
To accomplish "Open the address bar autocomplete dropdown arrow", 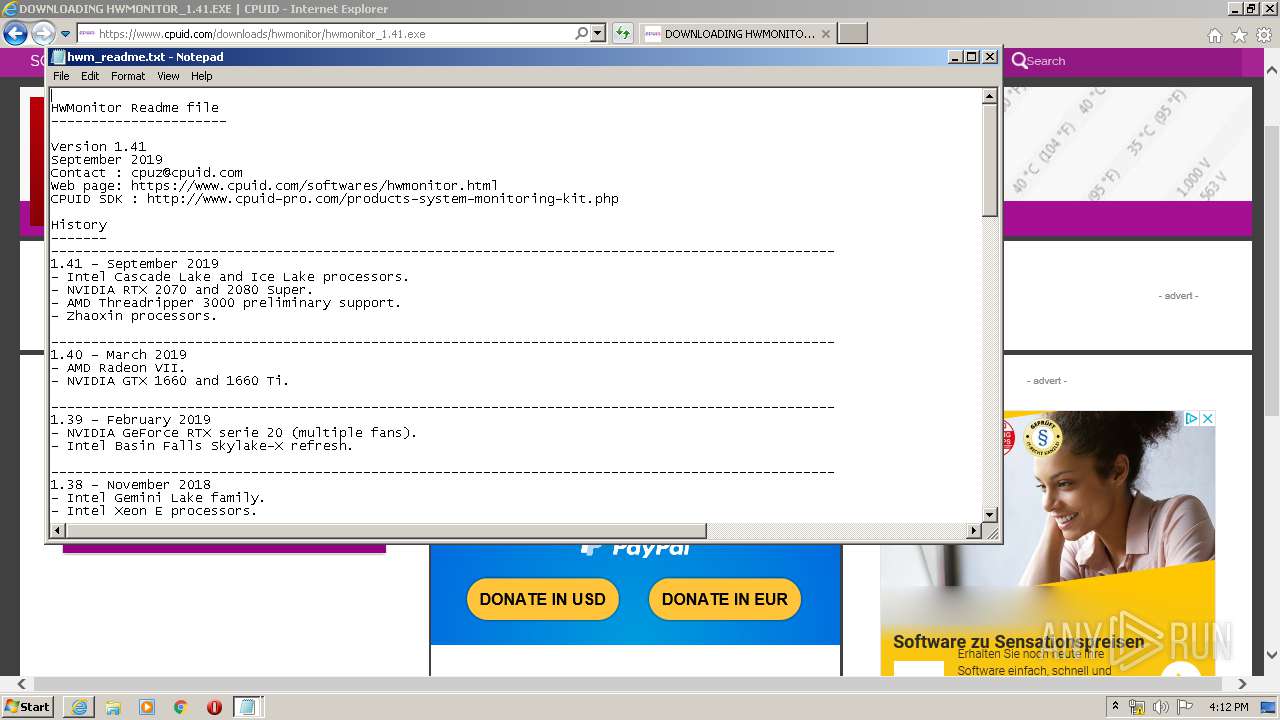I will 598,33.
